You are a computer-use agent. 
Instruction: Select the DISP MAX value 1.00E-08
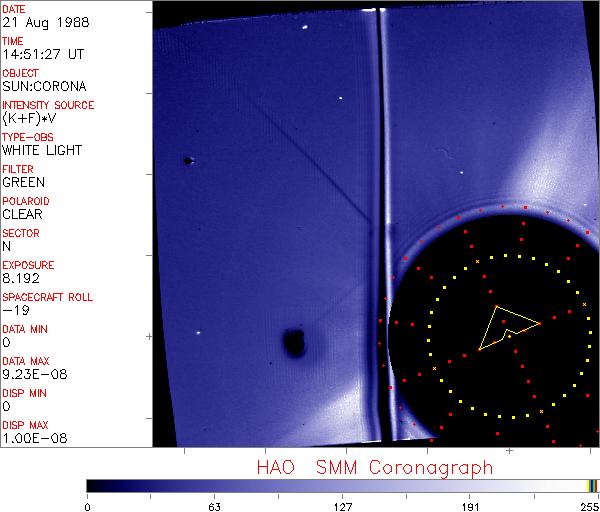(x=31, y=439)
